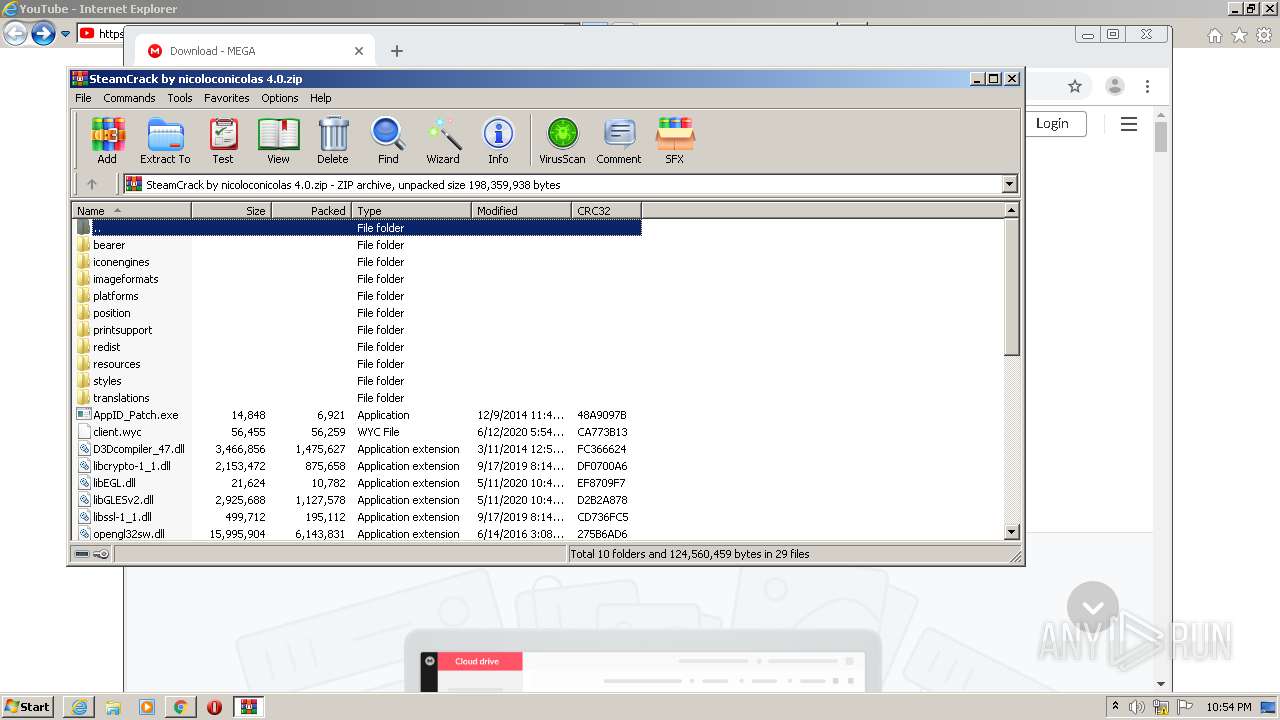Open the archive Comment tool
This screenshot has width=1280, height=720.
tap(619, 140)
